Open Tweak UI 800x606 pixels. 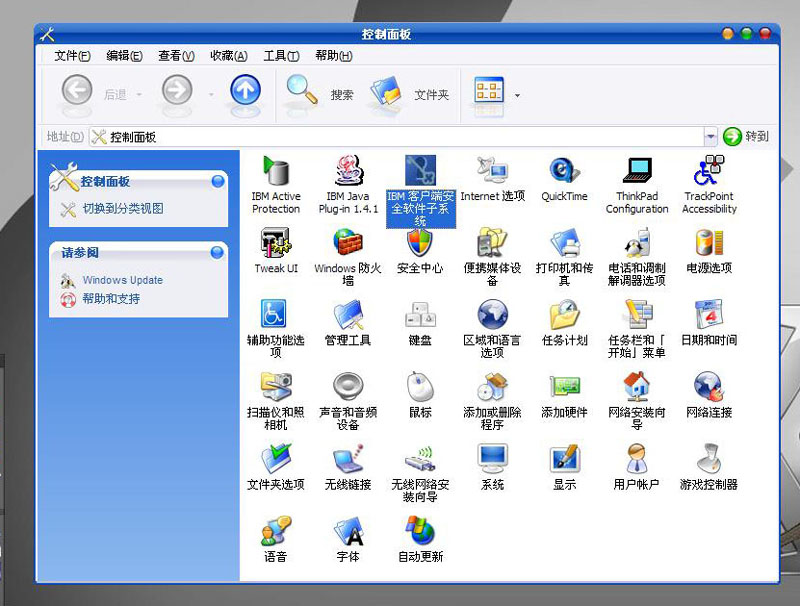click(x=276, y=251)
